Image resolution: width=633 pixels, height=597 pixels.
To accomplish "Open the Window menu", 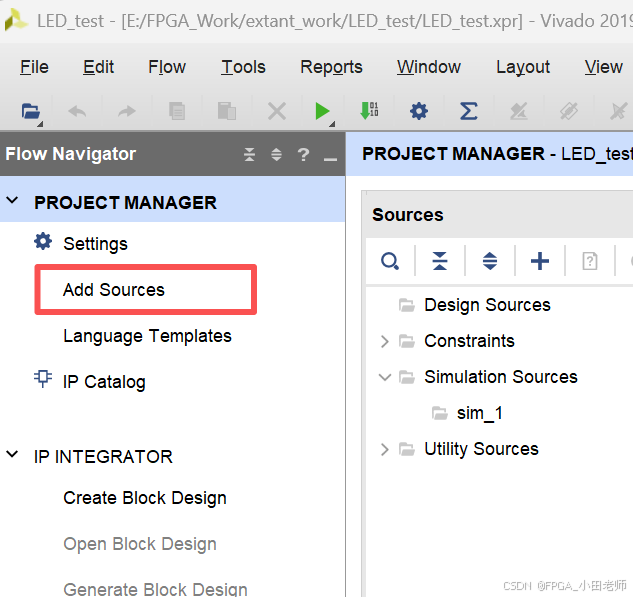I will click(429, 67).
